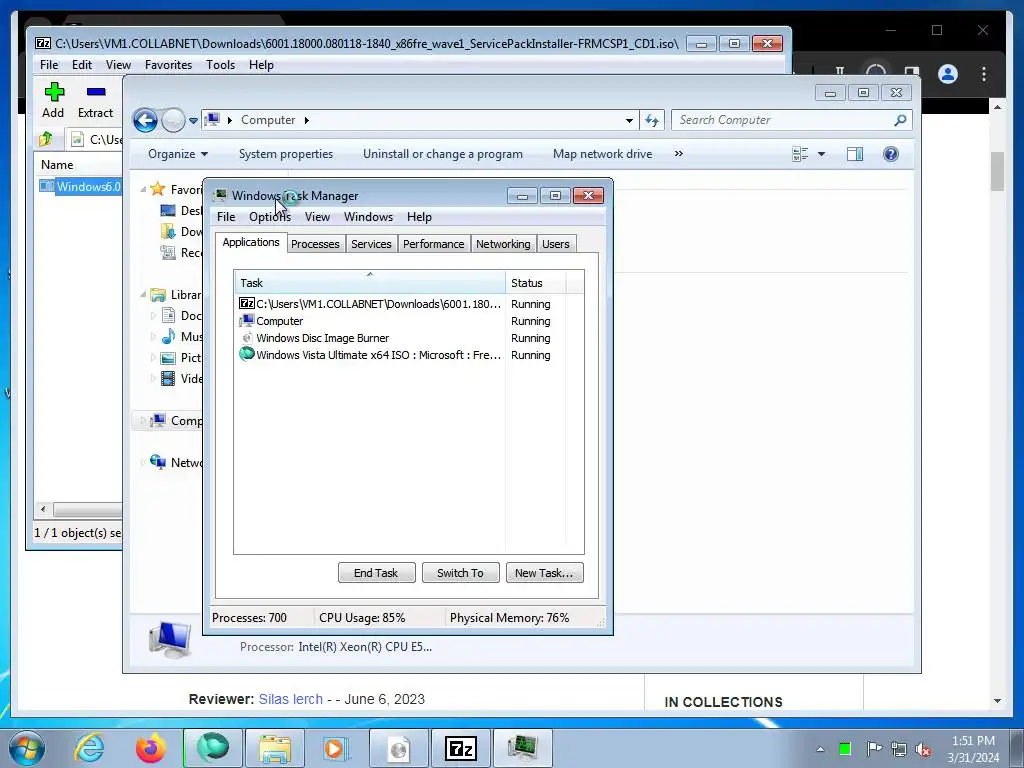Image resolution: width=1024 pixels, height=768 pixels.
Task: Click the 7-Zip up folder icon
Action: (46, 139)
